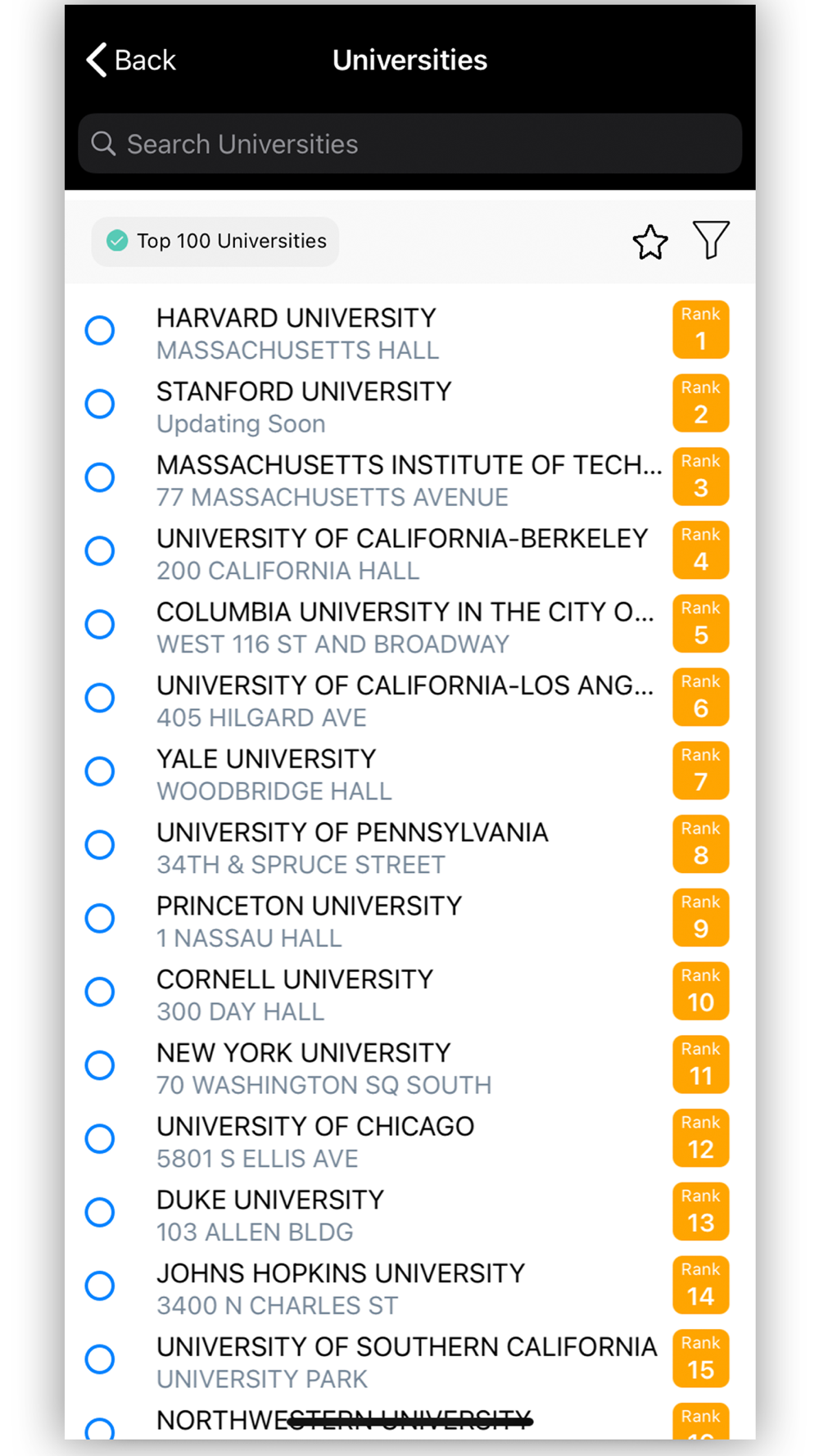Image resolution: width=819 pixels, height=1456 pixels.
Task: Select Yale University radio button
Action: (x=100, y=771)
